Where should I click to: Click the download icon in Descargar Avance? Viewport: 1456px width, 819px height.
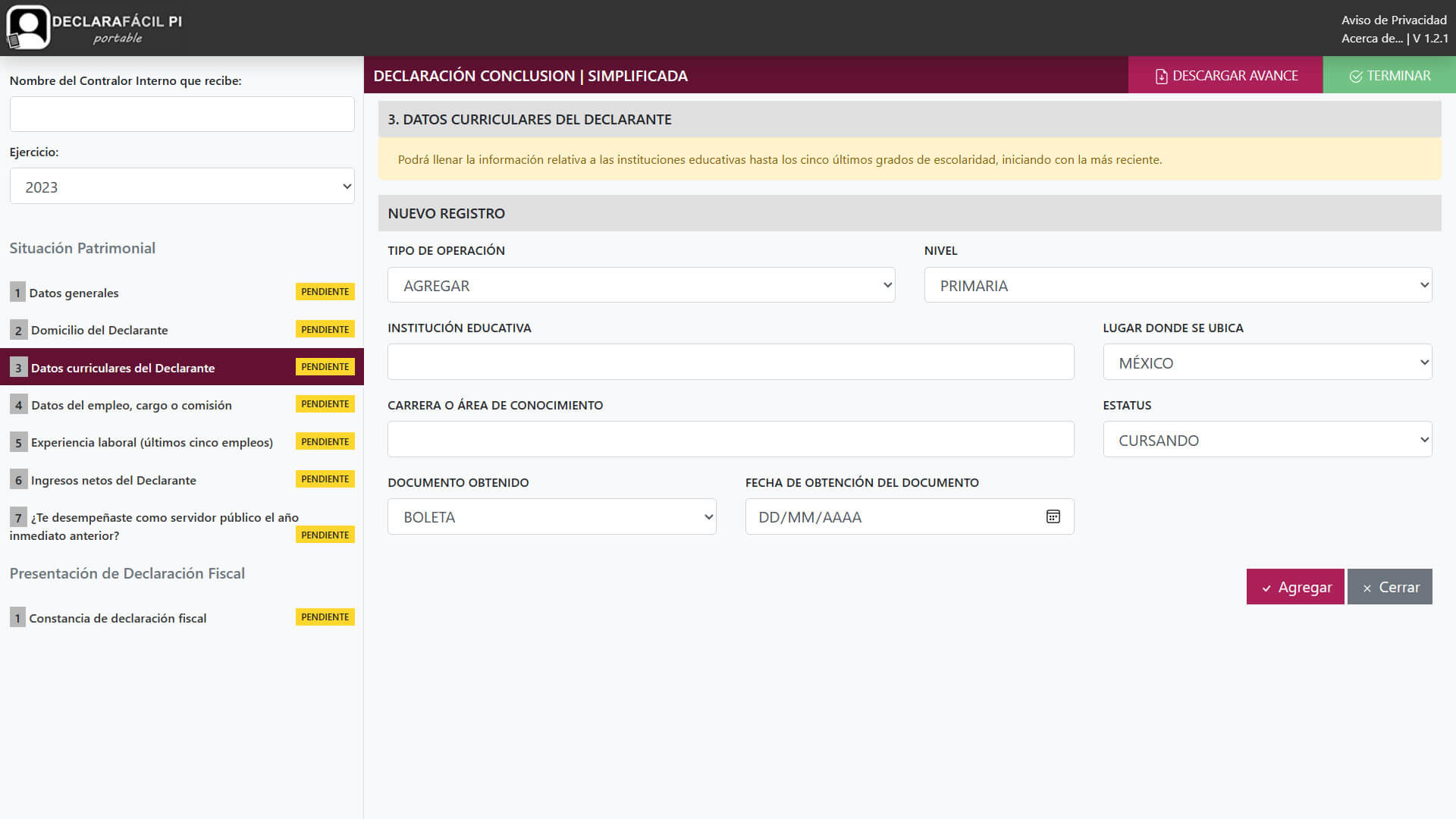1161,76
